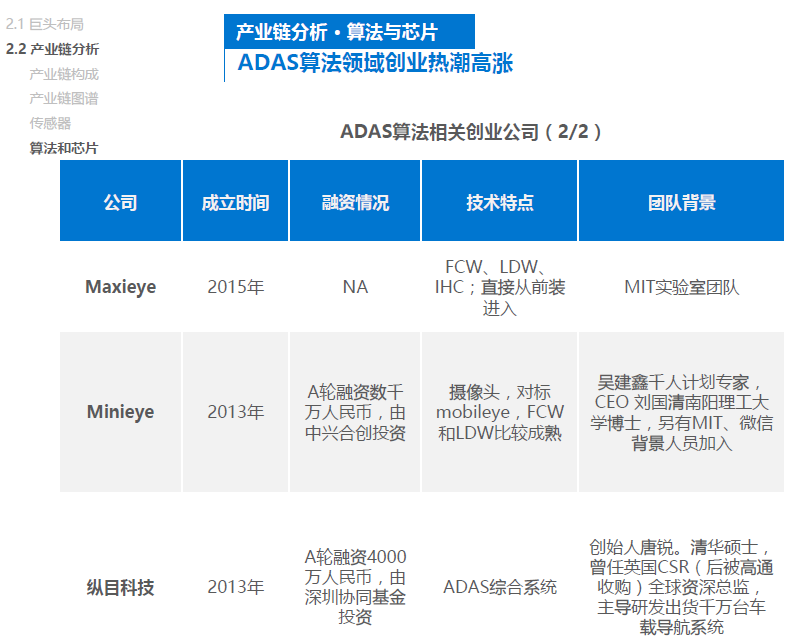Select the 纵目科技 company cell
This screenshot has height=643, width=798.
121,587
